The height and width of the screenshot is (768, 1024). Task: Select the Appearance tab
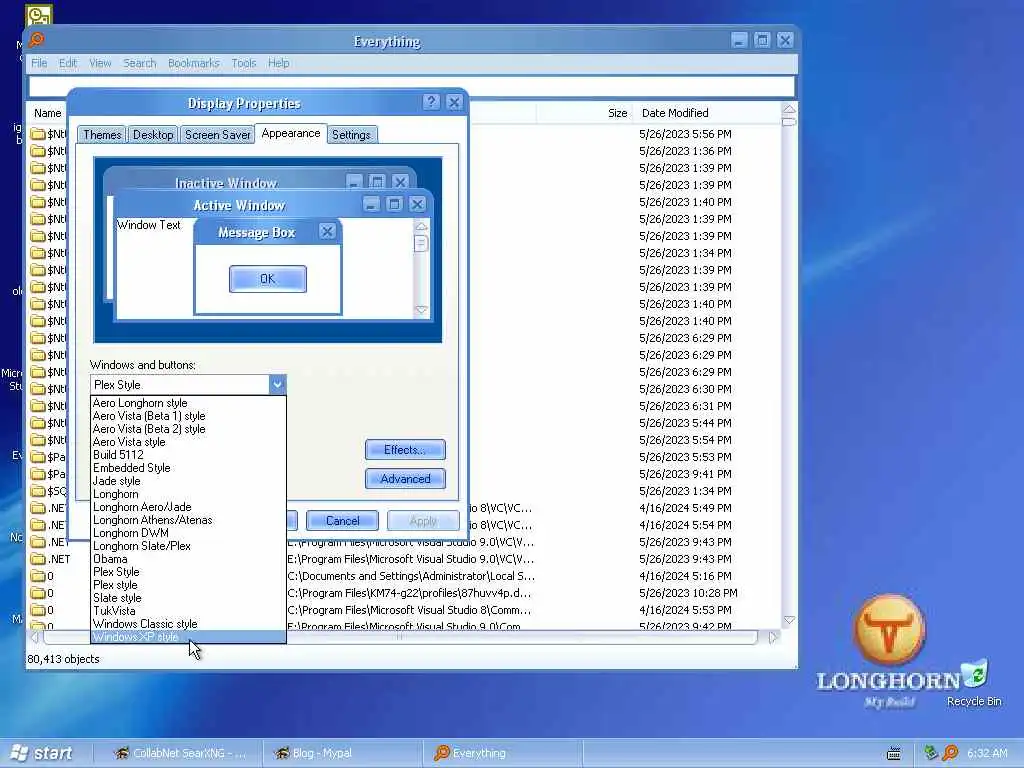[291, 133]
